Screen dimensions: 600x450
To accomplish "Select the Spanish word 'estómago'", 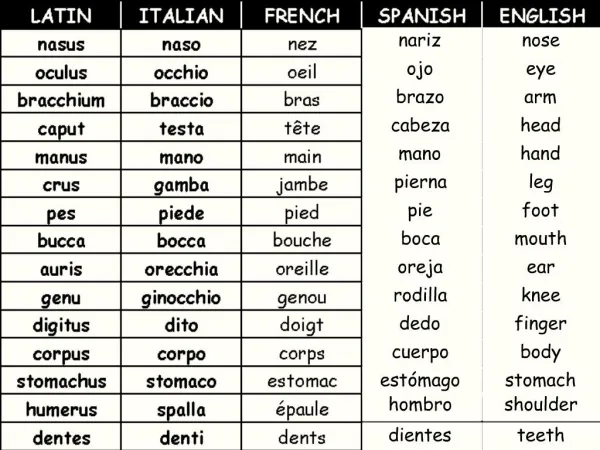I will click(x=420, y=380).
